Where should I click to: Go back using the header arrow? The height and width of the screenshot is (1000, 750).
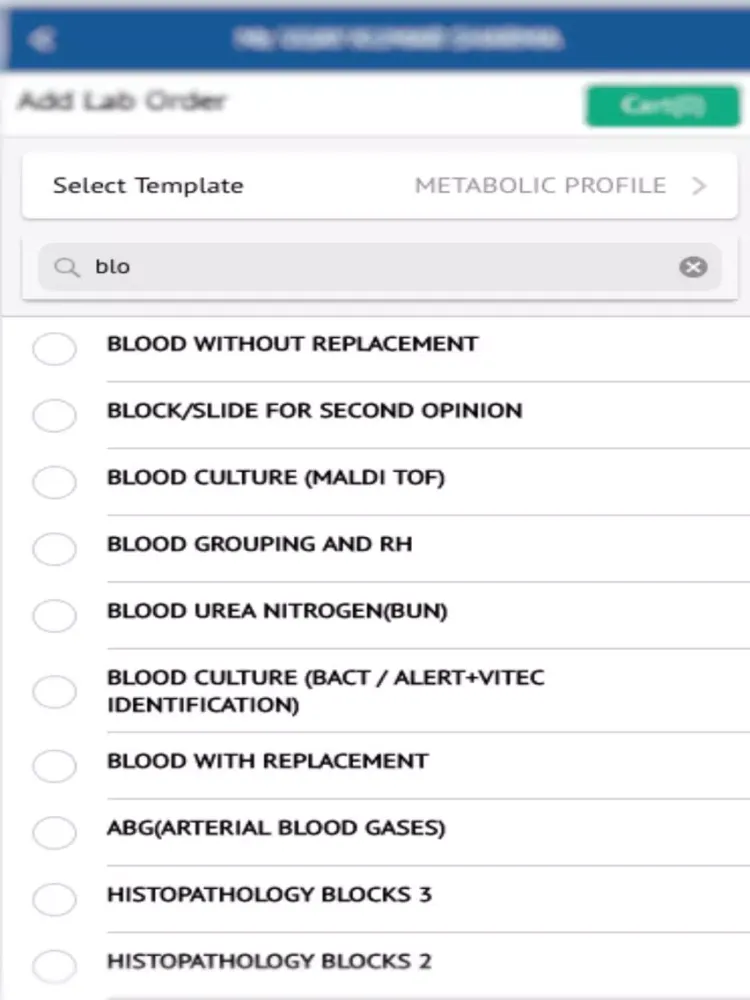click(42, 40)
